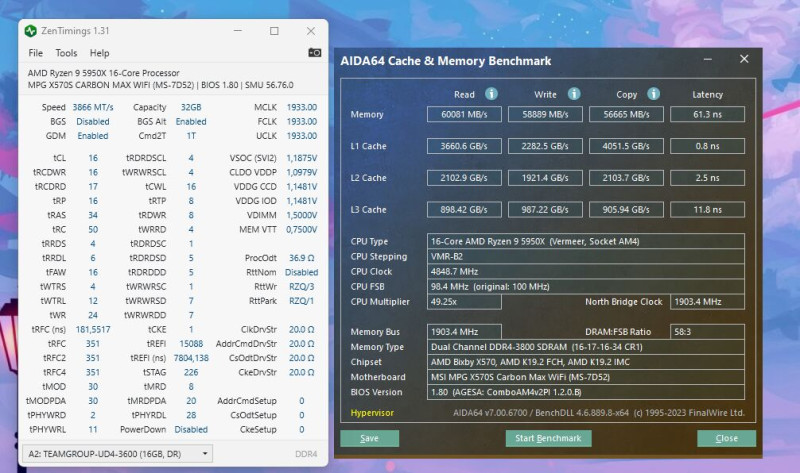
Task: Open the File menu in ZenTimings
Action: [36, 53]
